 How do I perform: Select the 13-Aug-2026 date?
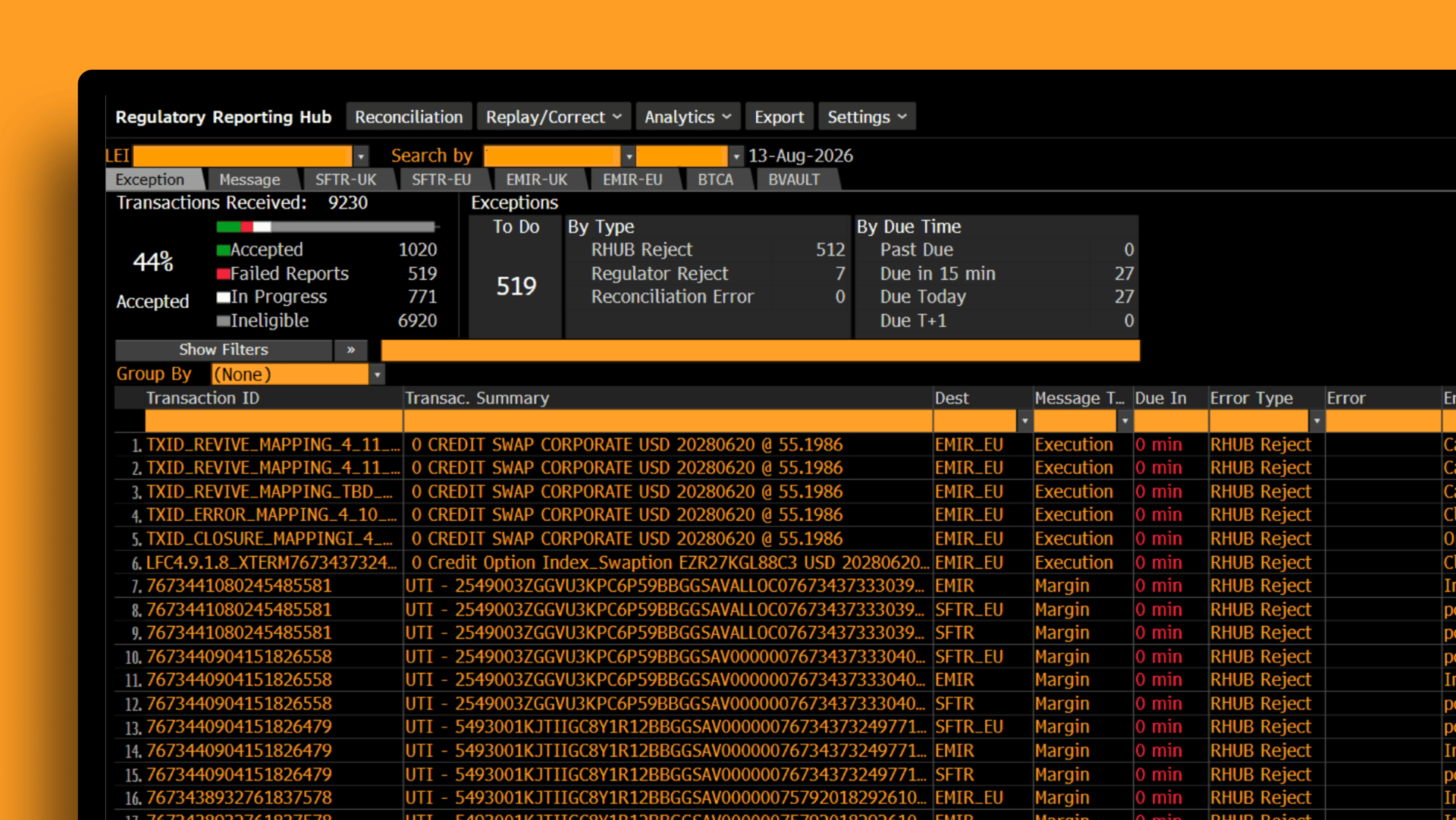800,156
